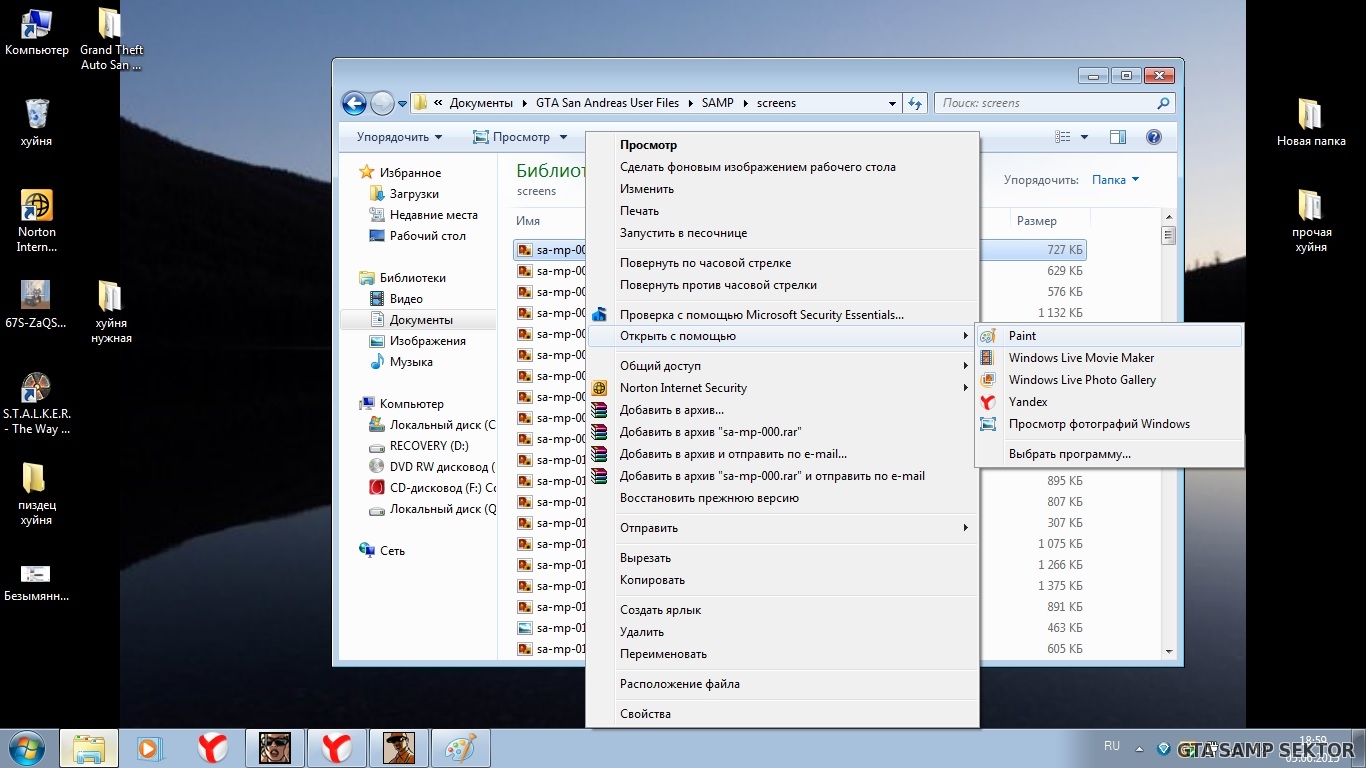Image resolution: width=1366 pixels, height=768 pixels.
Task: Click Копировать in the context menu
Action: point(781,580)
